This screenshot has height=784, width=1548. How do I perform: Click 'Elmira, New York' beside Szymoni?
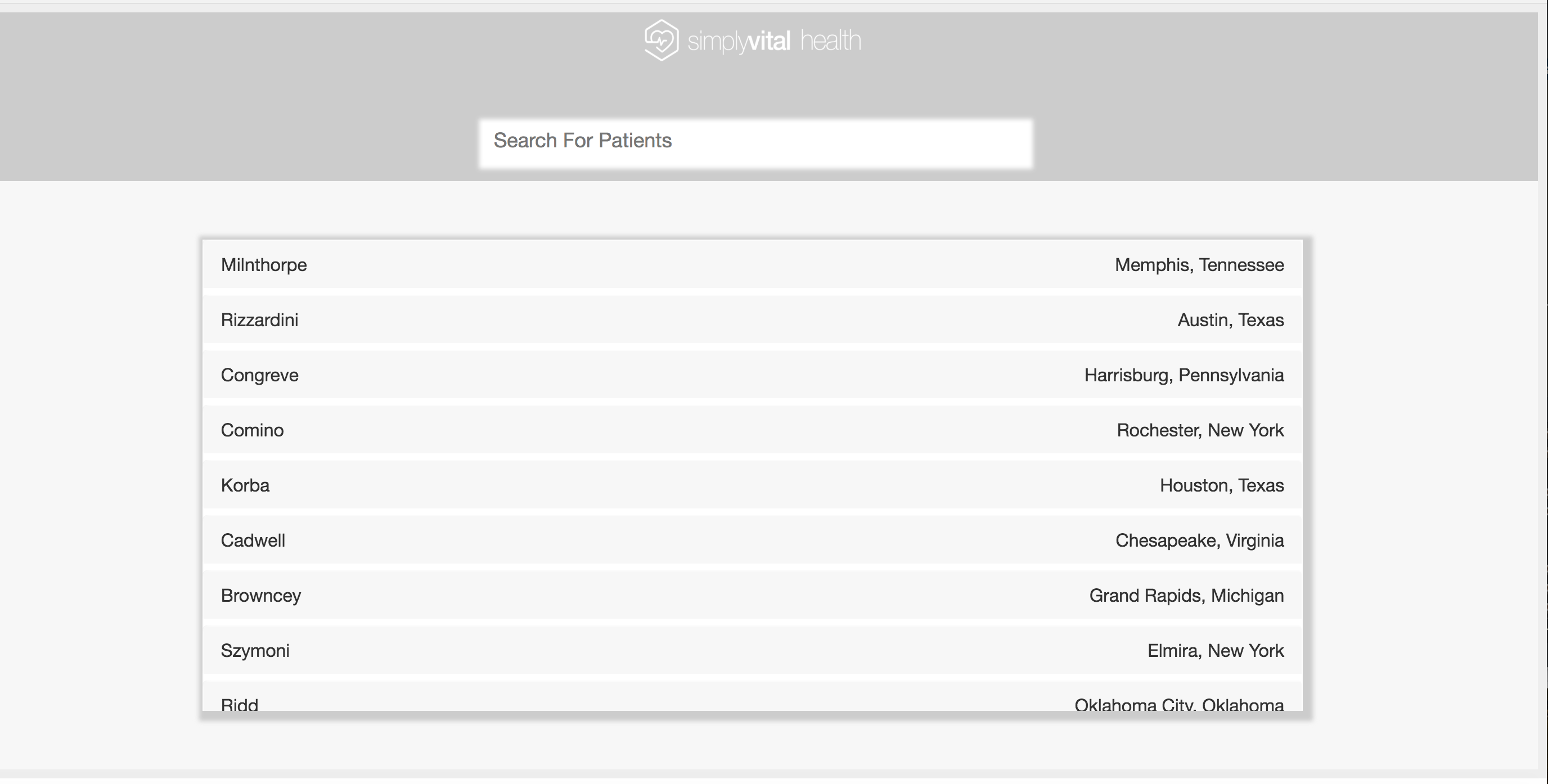coord(1214,650)
